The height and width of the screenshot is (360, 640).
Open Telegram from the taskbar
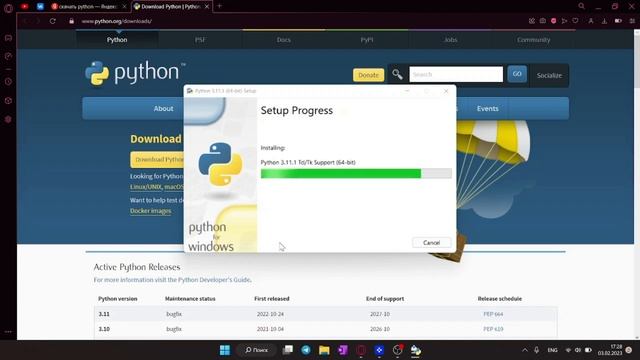point(306,350)
